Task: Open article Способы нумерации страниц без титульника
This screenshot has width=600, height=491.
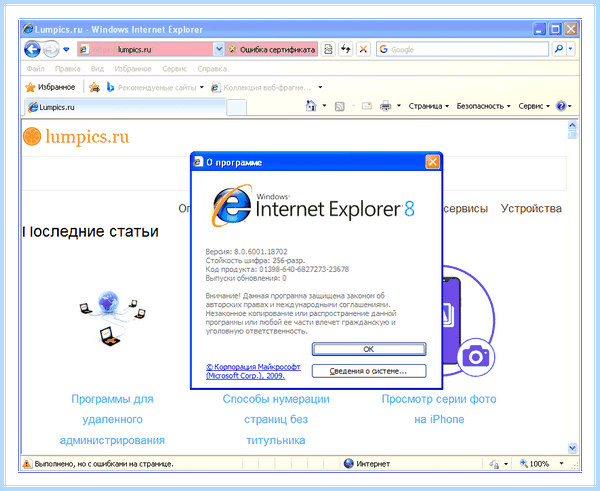Action: [276, 420]
